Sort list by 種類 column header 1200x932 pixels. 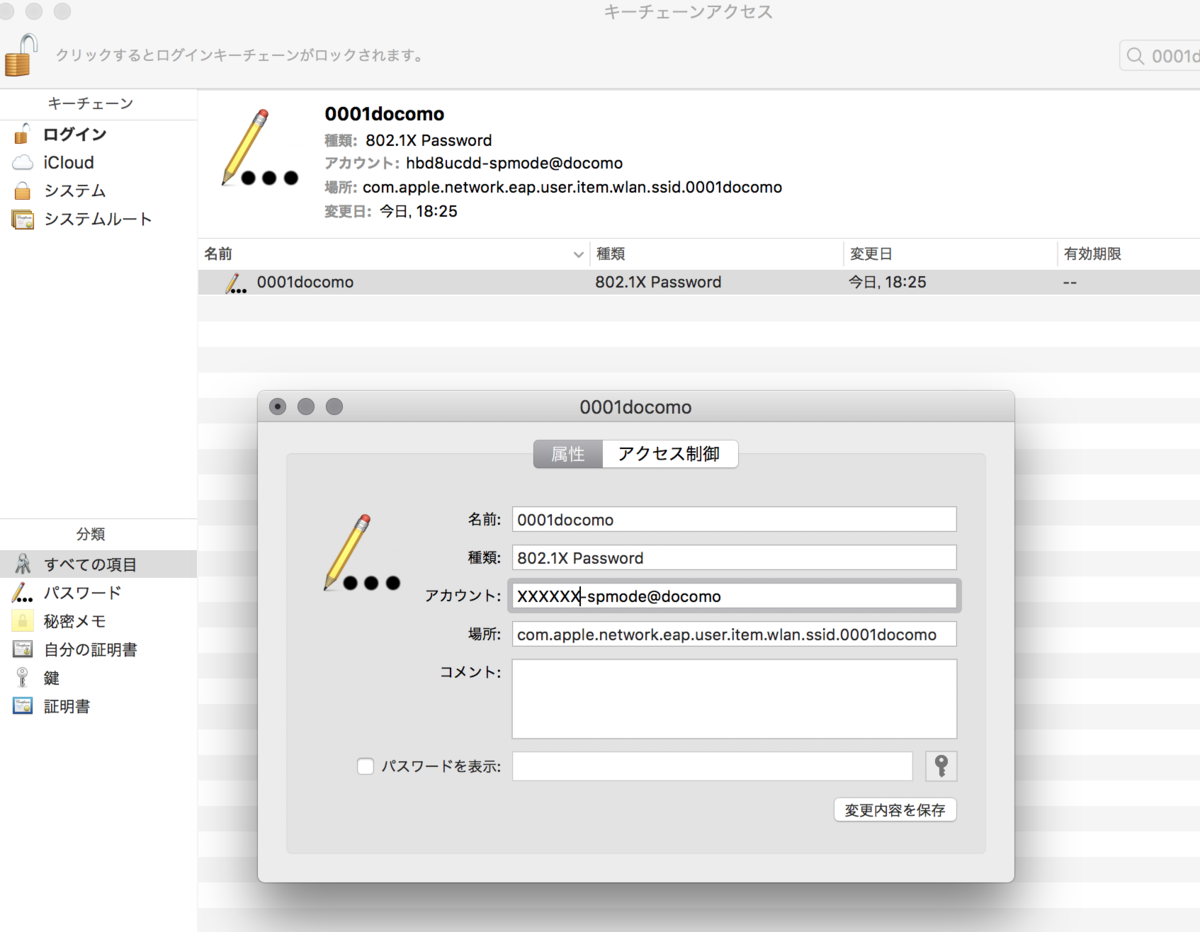[x=716, y=254]
